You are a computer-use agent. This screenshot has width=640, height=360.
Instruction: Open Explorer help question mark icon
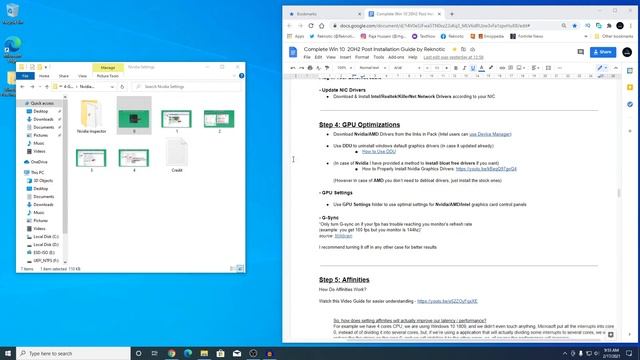(x=241, y=76)
